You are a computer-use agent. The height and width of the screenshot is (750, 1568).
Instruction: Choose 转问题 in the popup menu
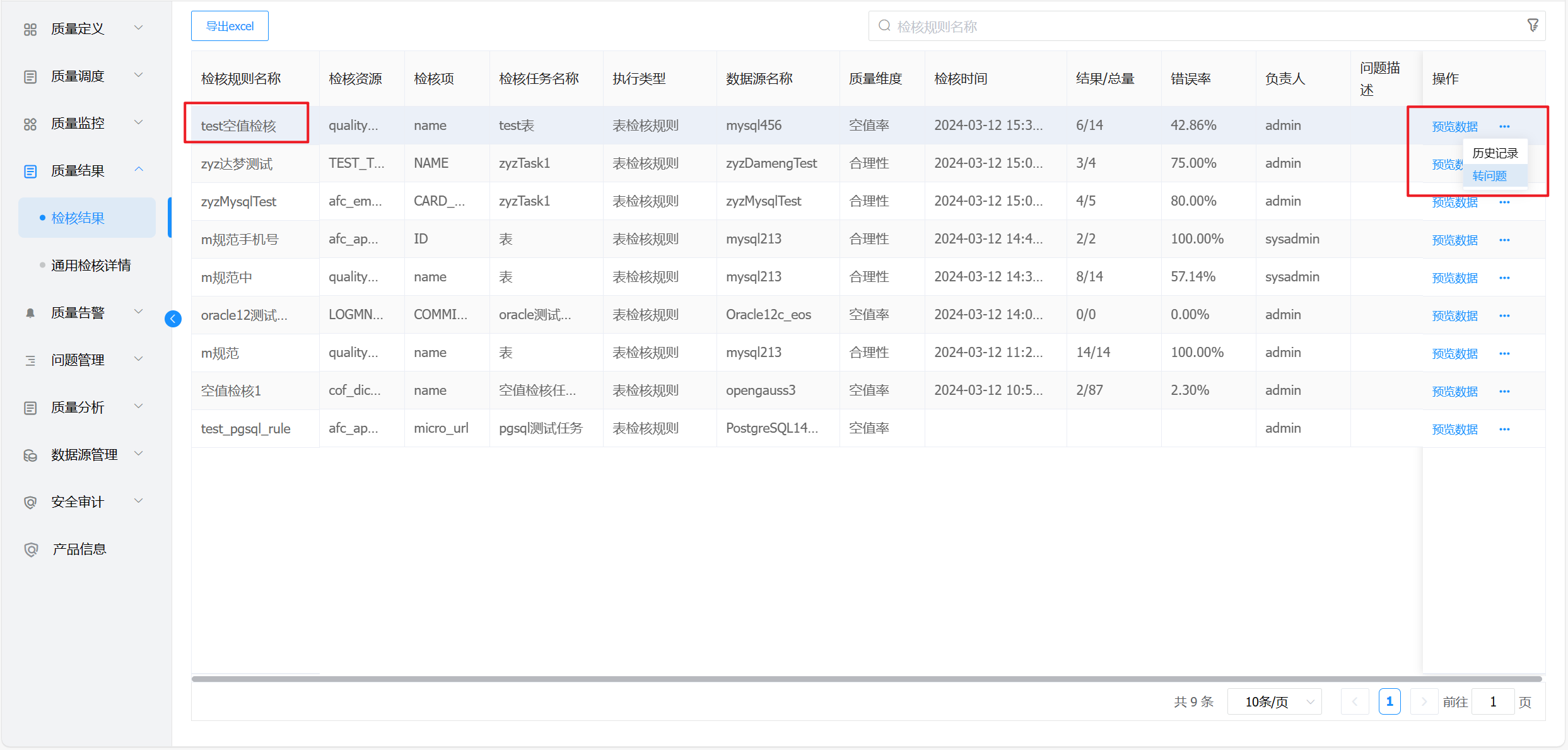(1490, 176)
